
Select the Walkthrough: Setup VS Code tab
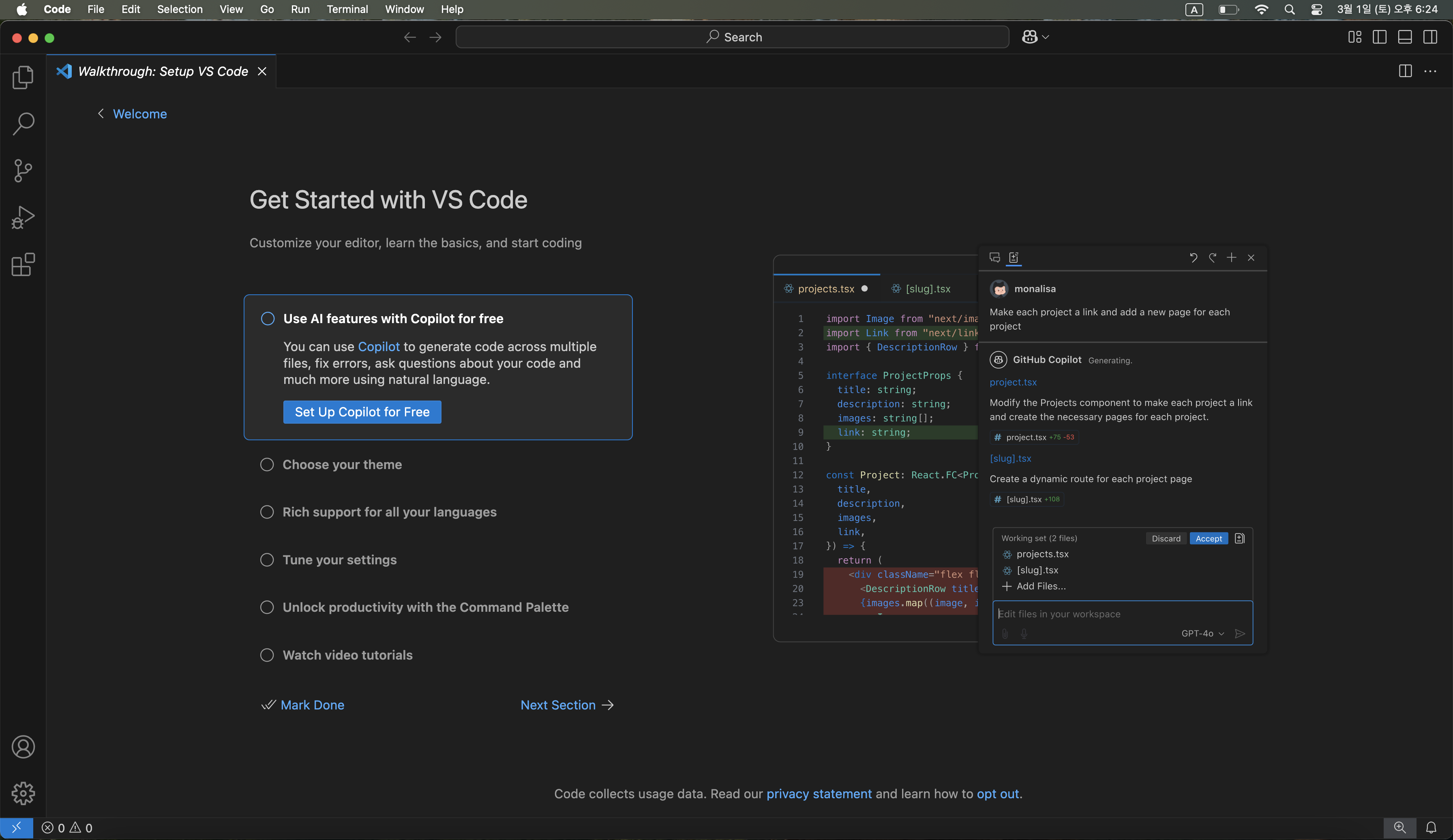pos(161,71)
